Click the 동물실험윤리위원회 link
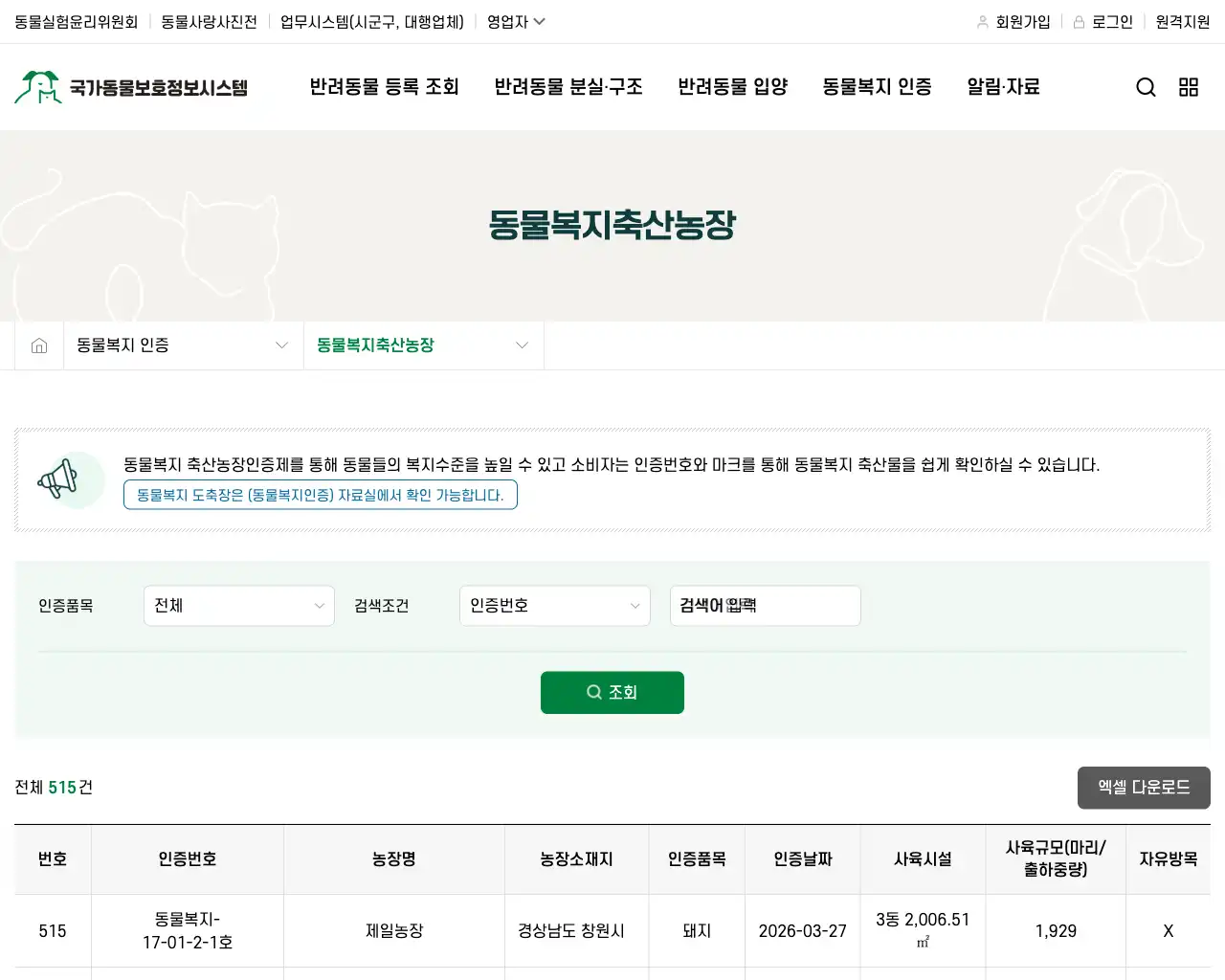 (x=77, y=22)
